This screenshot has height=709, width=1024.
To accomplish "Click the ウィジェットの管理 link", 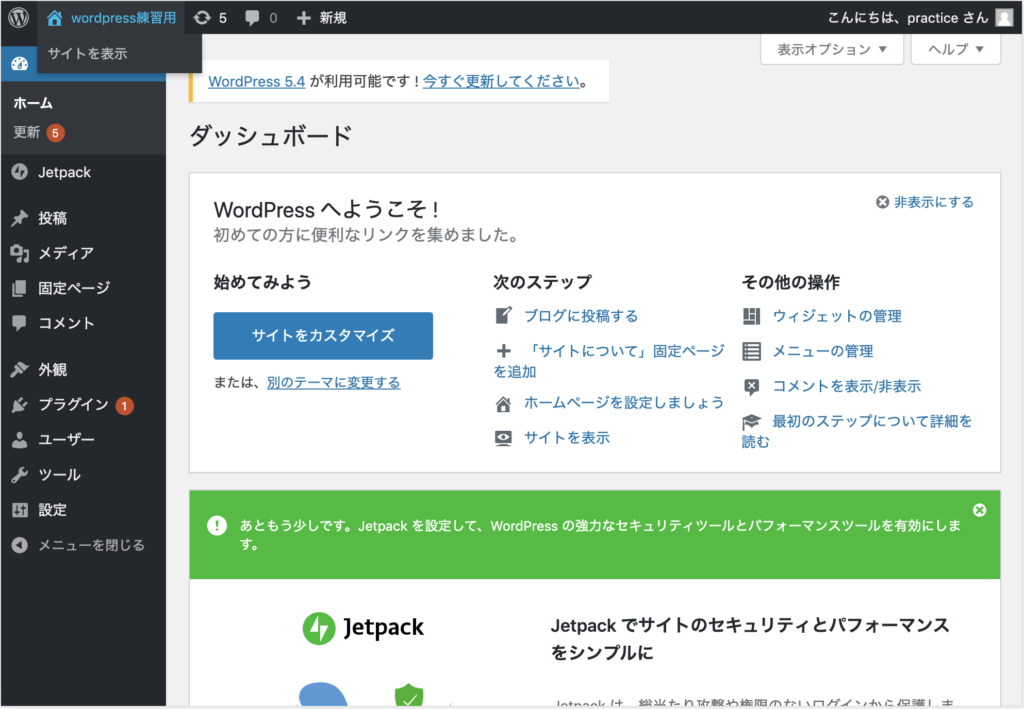I will pos(836,316).
